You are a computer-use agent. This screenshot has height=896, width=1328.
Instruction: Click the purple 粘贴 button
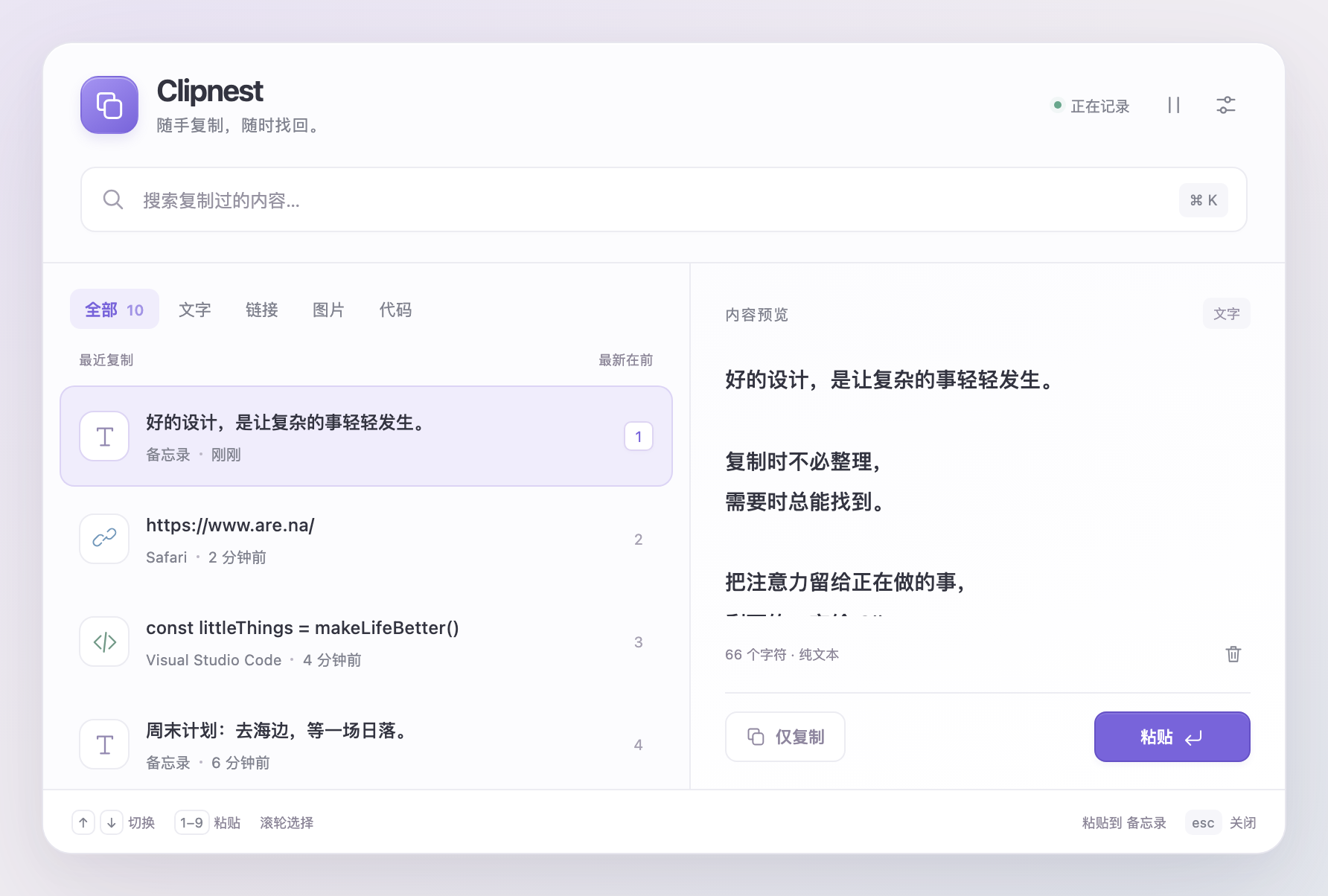tap(1172, 737)
